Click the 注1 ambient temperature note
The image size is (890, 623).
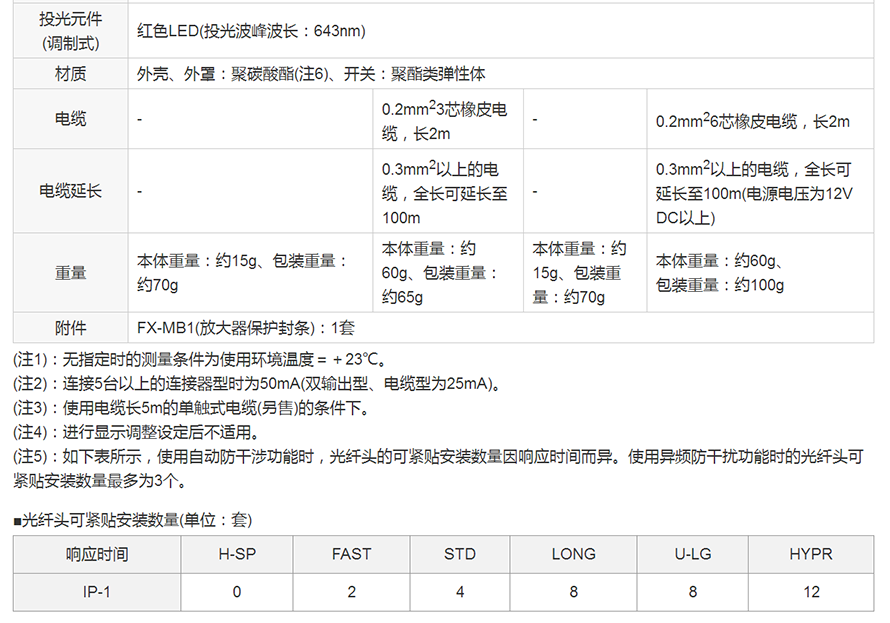[199, 359]
